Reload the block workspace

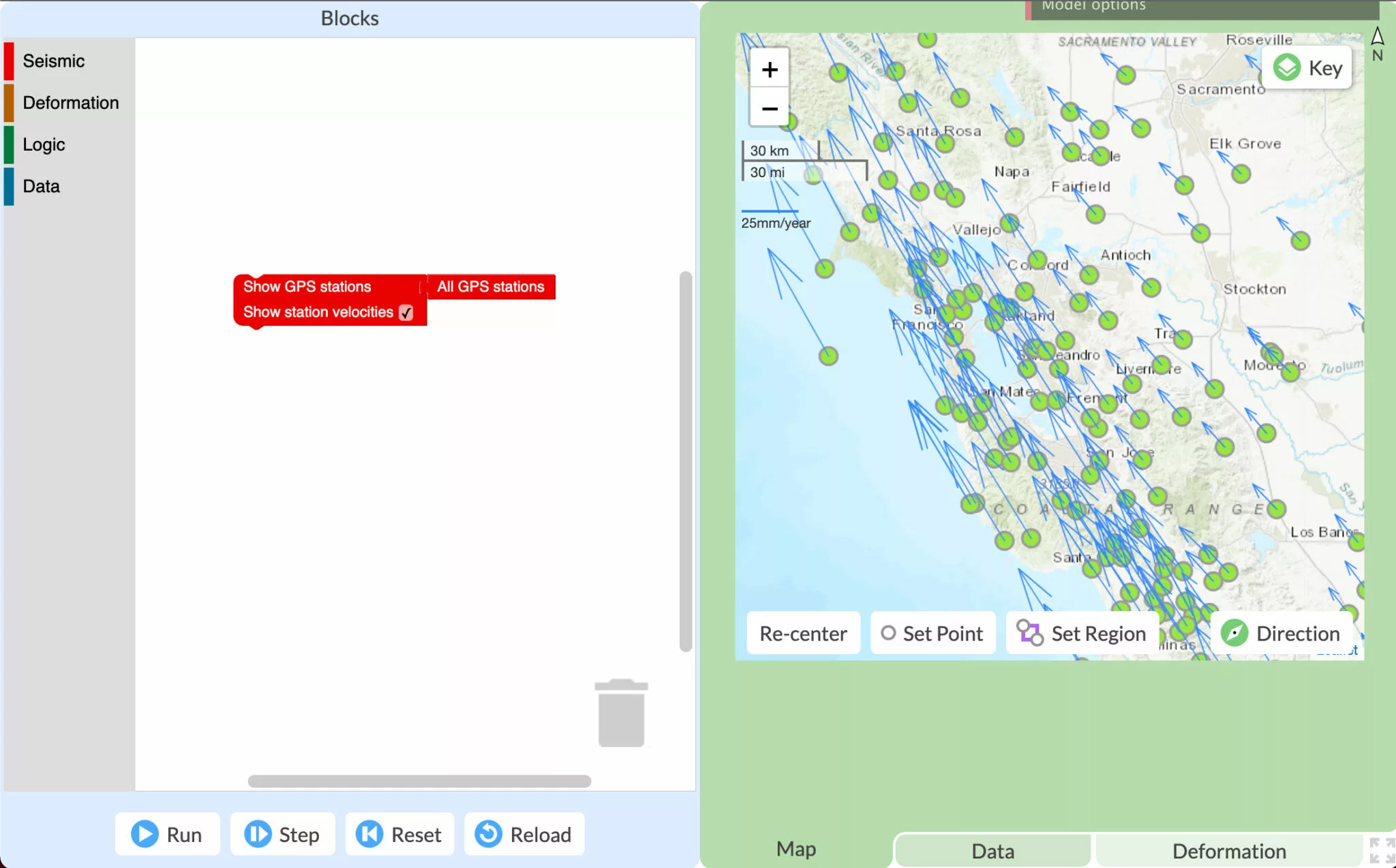(523, 834)
